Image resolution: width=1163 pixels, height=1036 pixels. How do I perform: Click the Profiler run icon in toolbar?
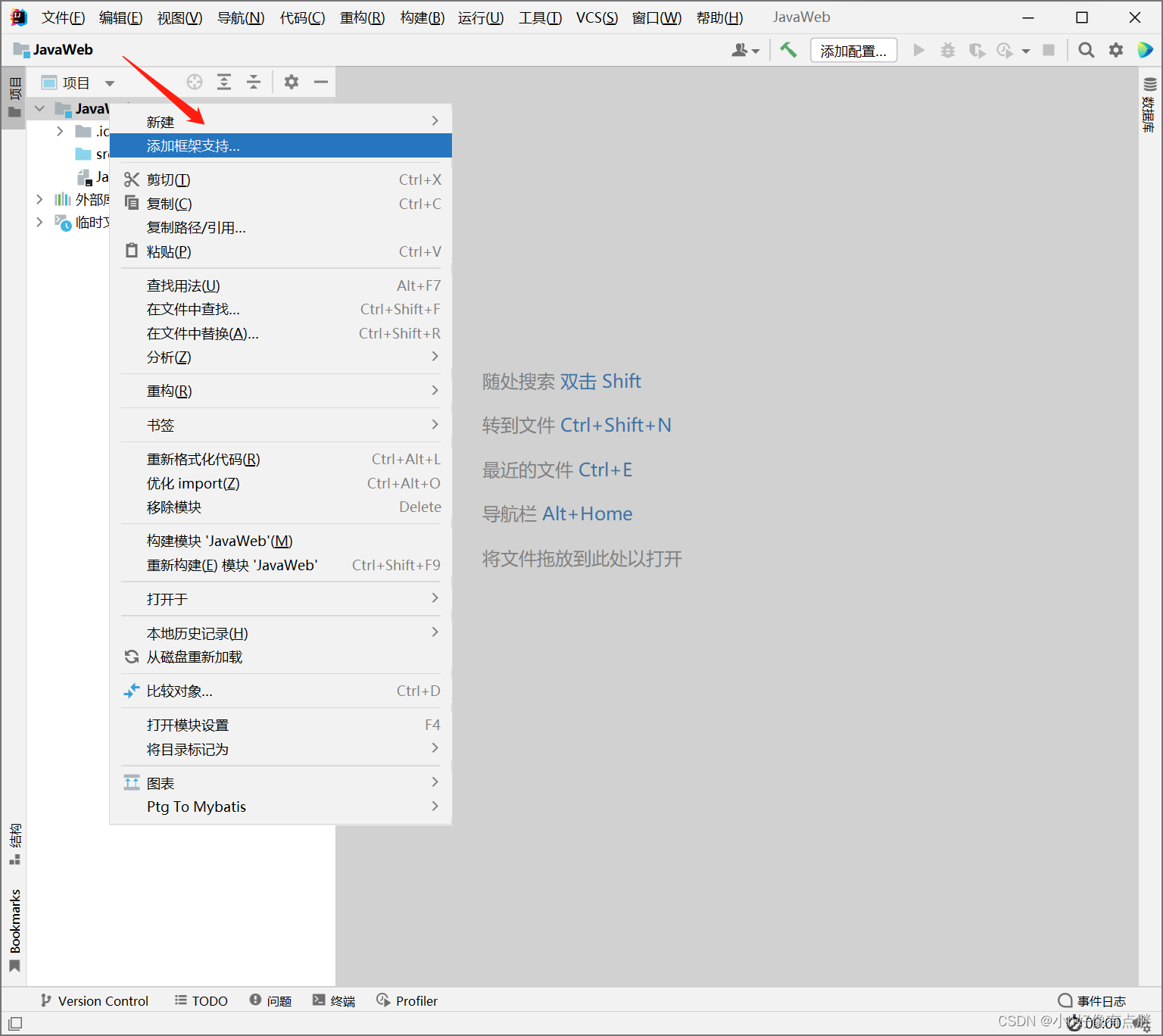tap(1005, 50)
